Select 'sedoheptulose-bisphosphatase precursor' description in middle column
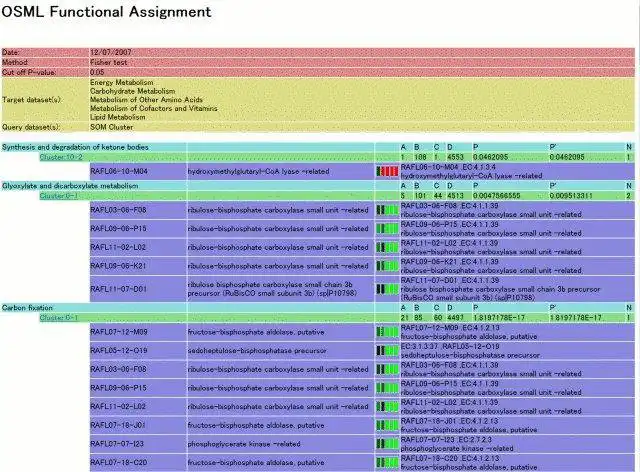 click(257, 351)
